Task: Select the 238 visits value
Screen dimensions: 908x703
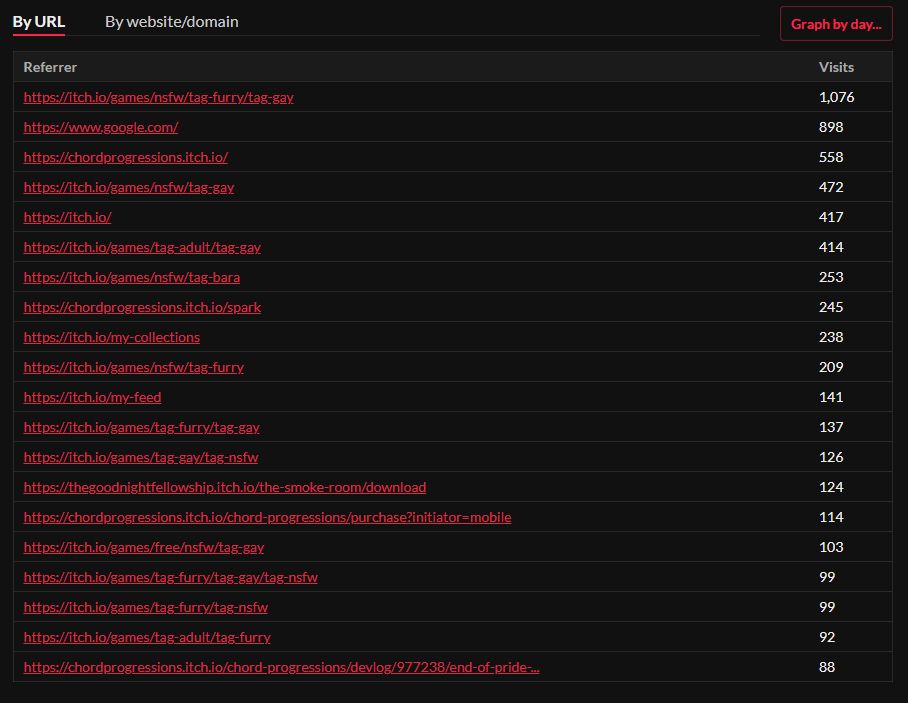Action: (831, 338)
